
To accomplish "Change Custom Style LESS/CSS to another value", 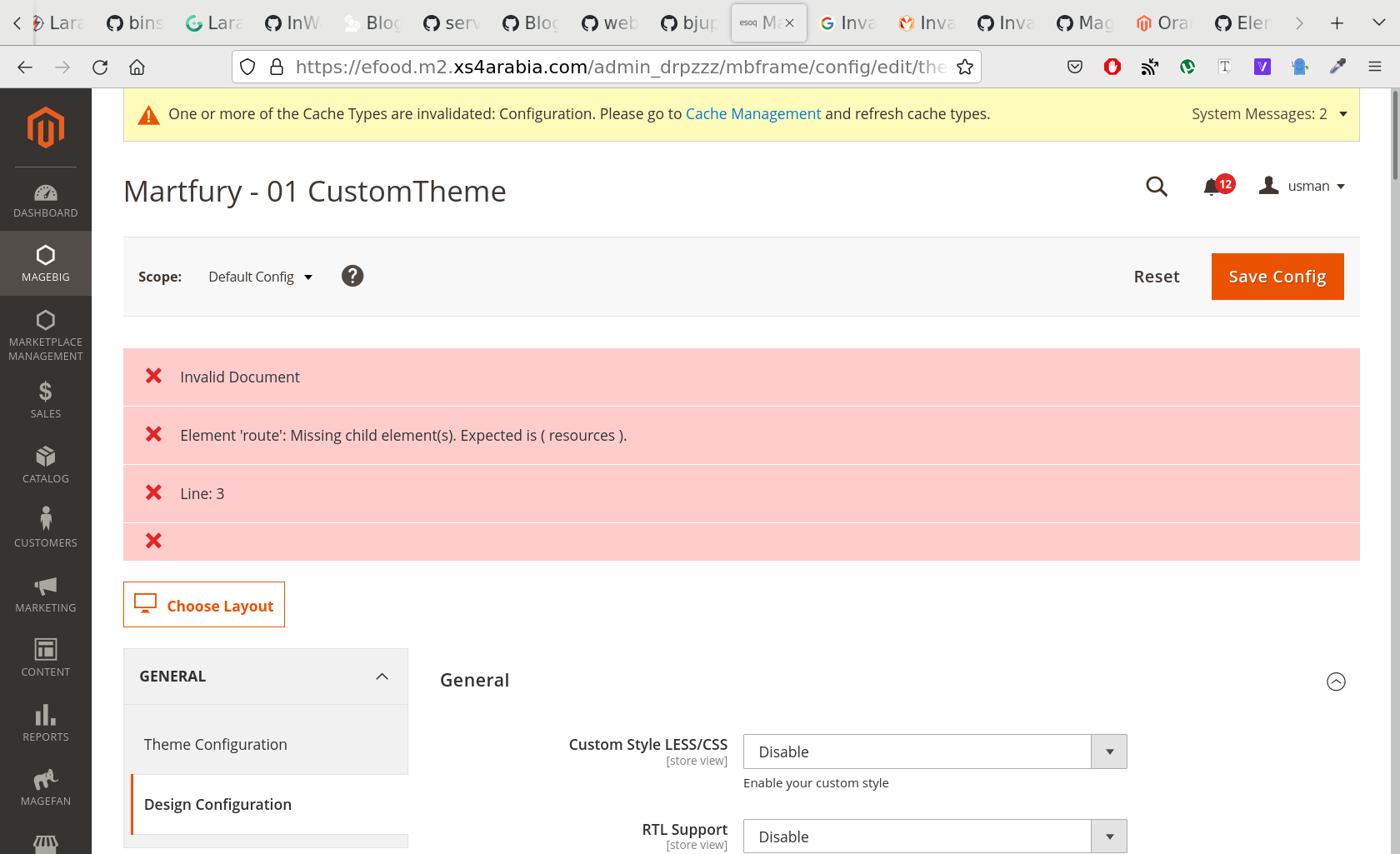I will 933,752.
